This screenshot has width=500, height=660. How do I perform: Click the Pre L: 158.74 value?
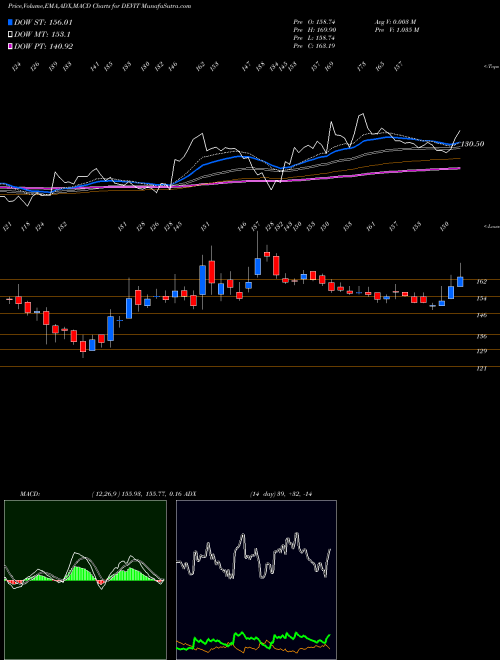point(314,38)
